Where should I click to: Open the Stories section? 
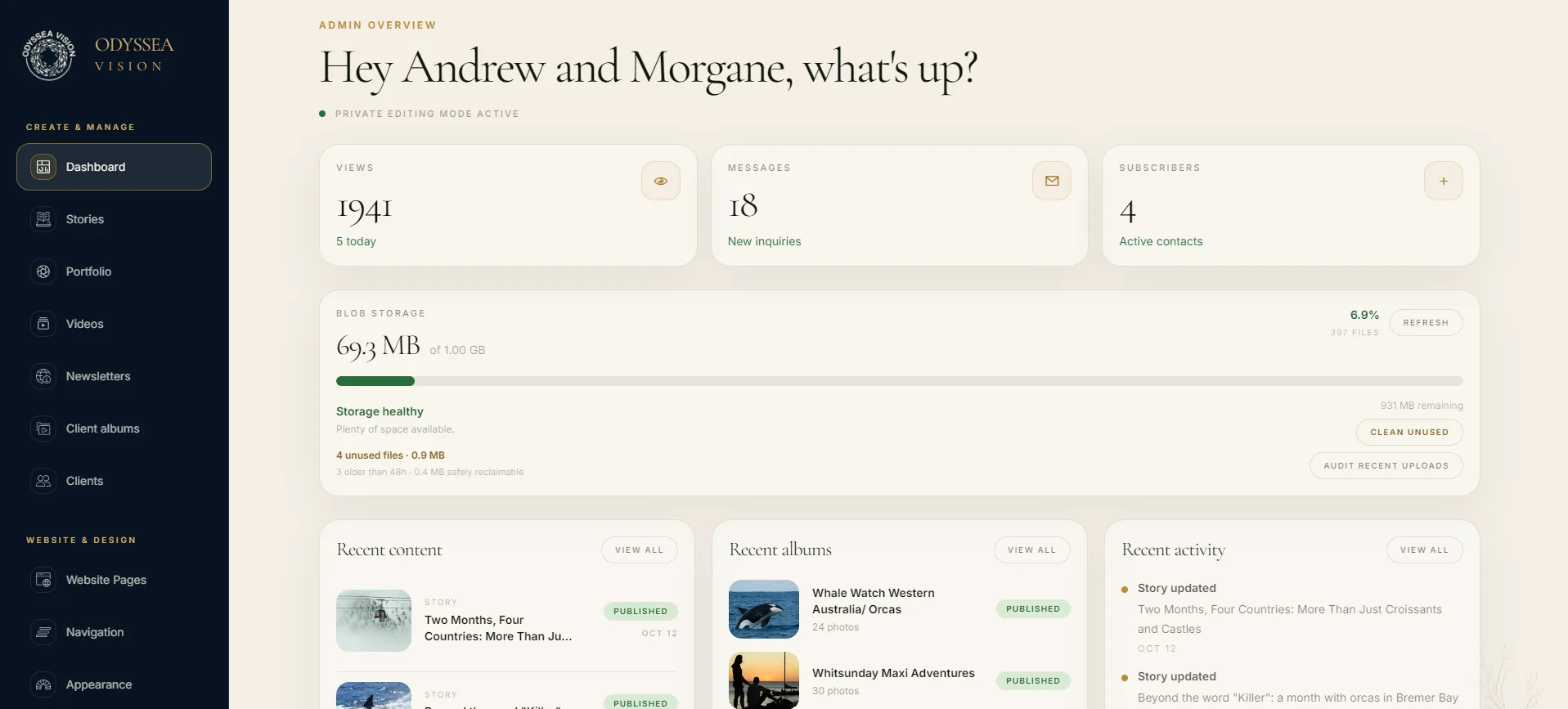[x=114, y=219]
